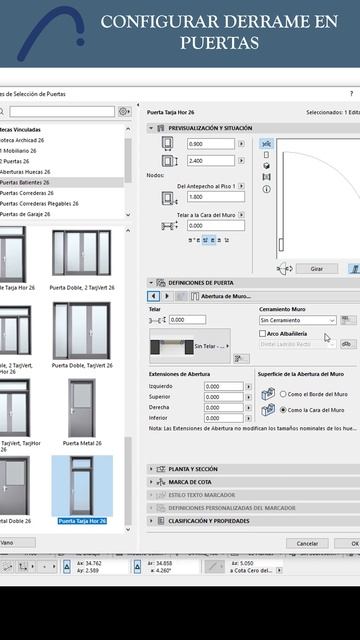This screenshot has width=360, height=640.
Task: Open a Cota Cero del reference arrow
Action: point(279,571)
